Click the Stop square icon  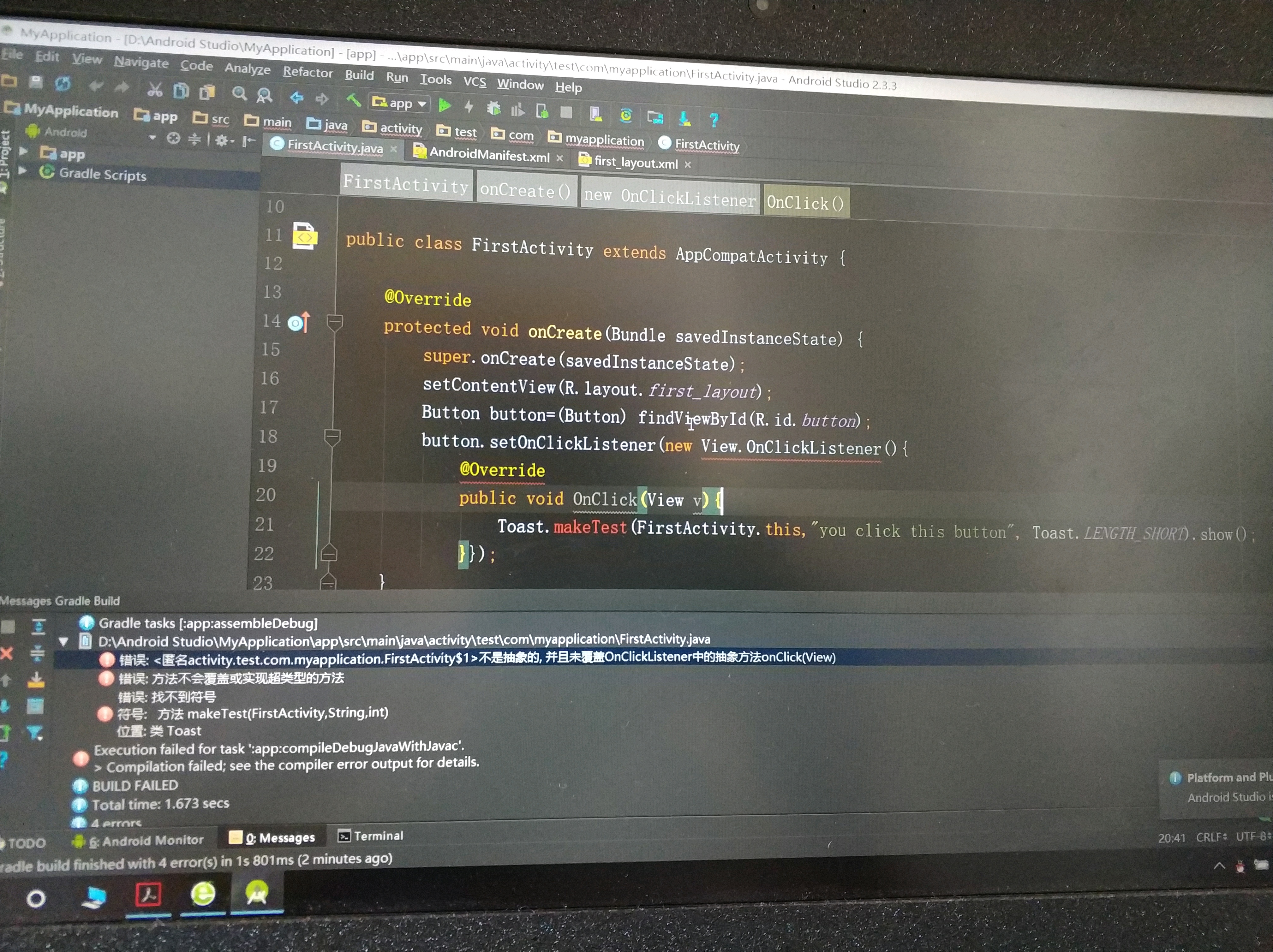click(x=566, y=112)
